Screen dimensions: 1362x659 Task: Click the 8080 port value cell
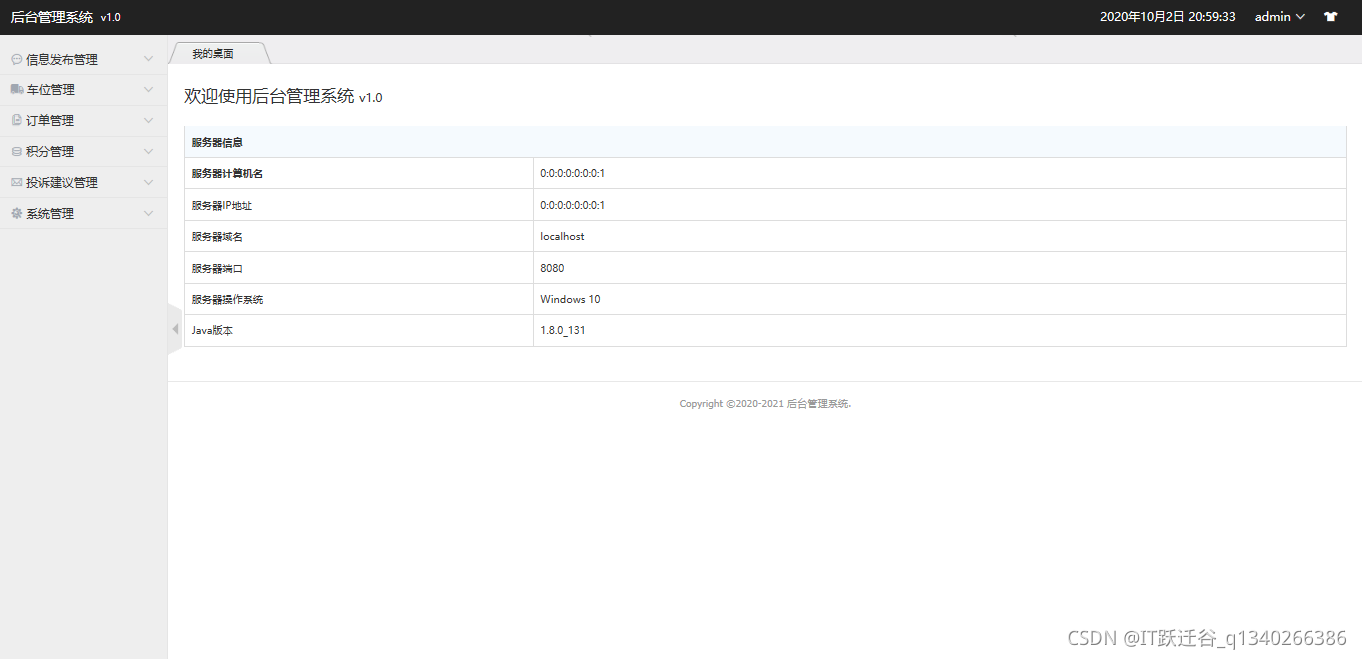point(940,268)
